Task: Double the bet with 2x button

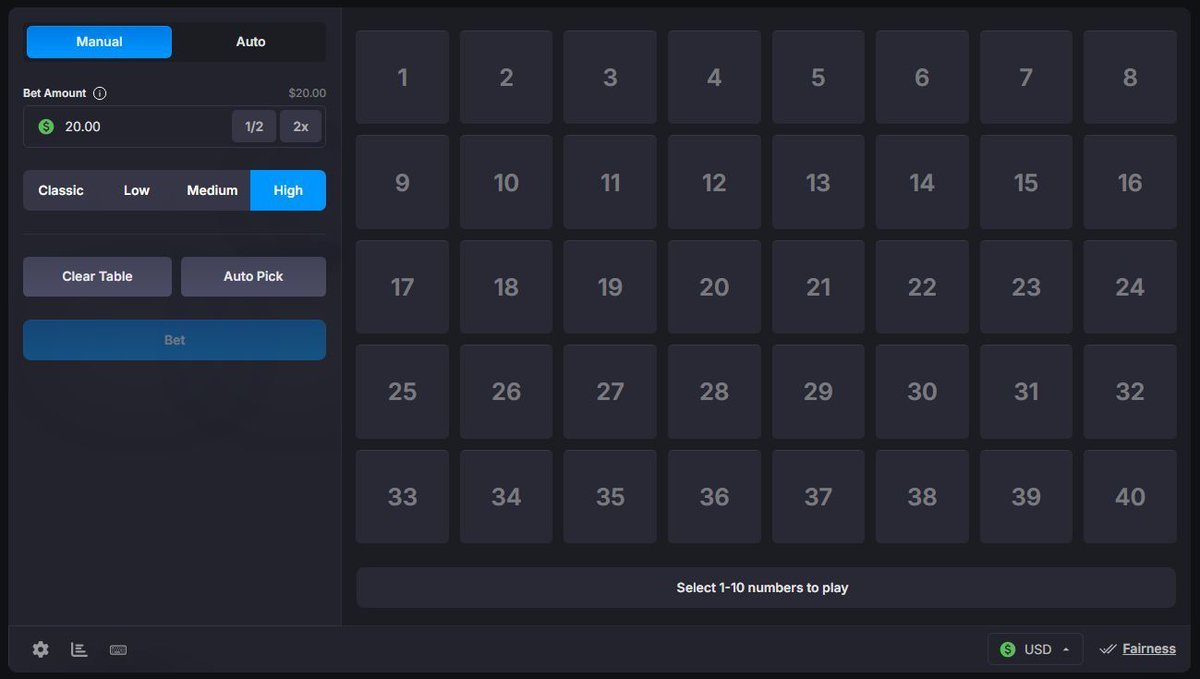Action: tap(301, 126)
